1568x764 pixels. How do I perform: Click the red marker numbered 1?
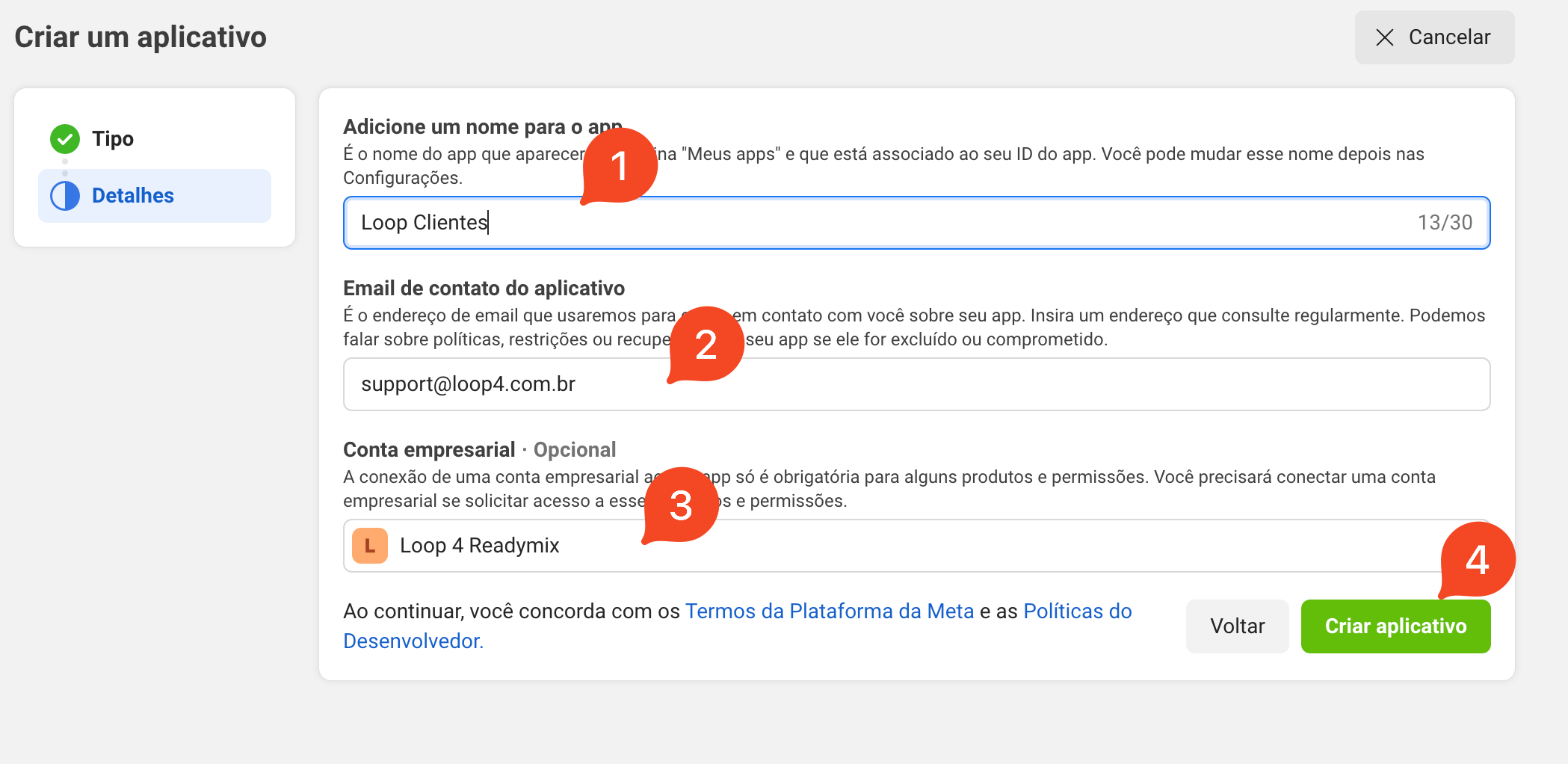point(620,166)
